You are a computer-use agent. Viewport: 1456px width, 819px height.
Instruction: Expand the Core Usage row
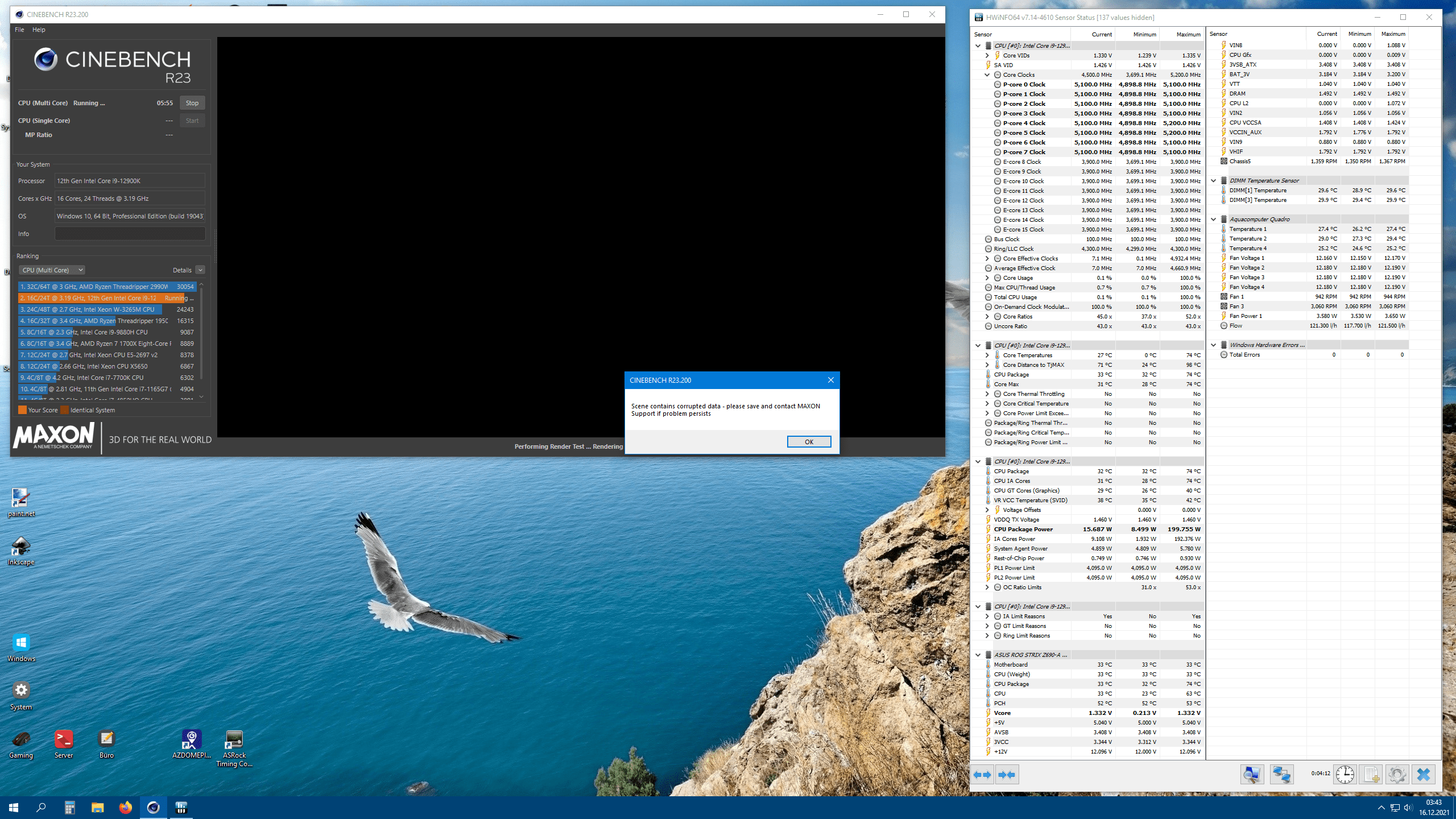pos(987,278)
